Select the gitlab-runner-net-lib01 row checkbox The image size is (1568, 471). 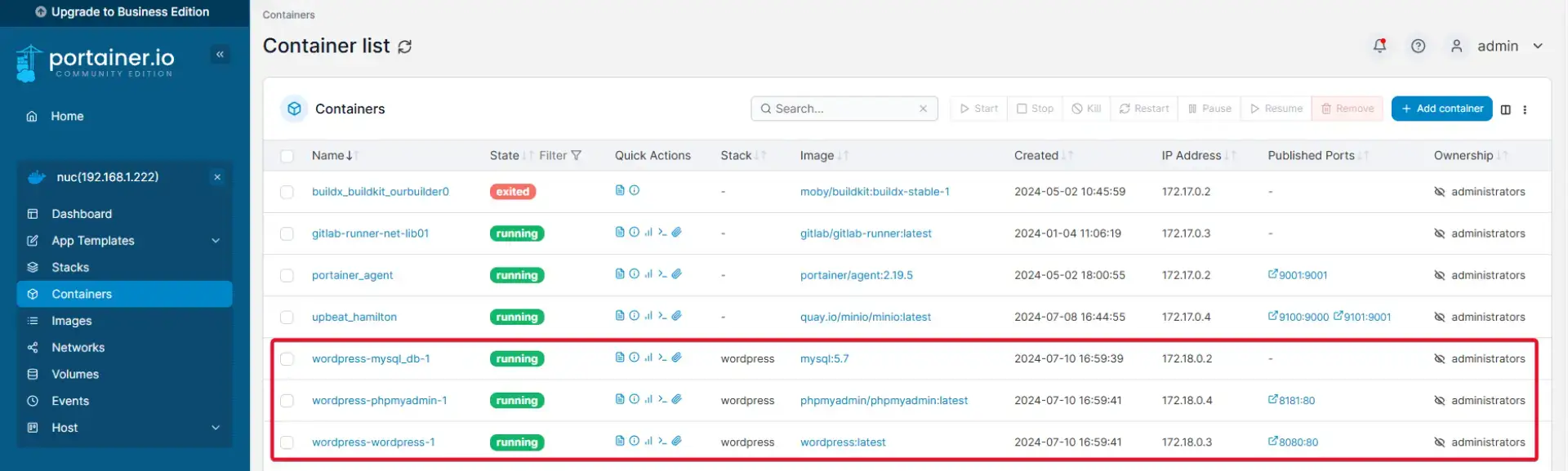(x=287, y=233)
